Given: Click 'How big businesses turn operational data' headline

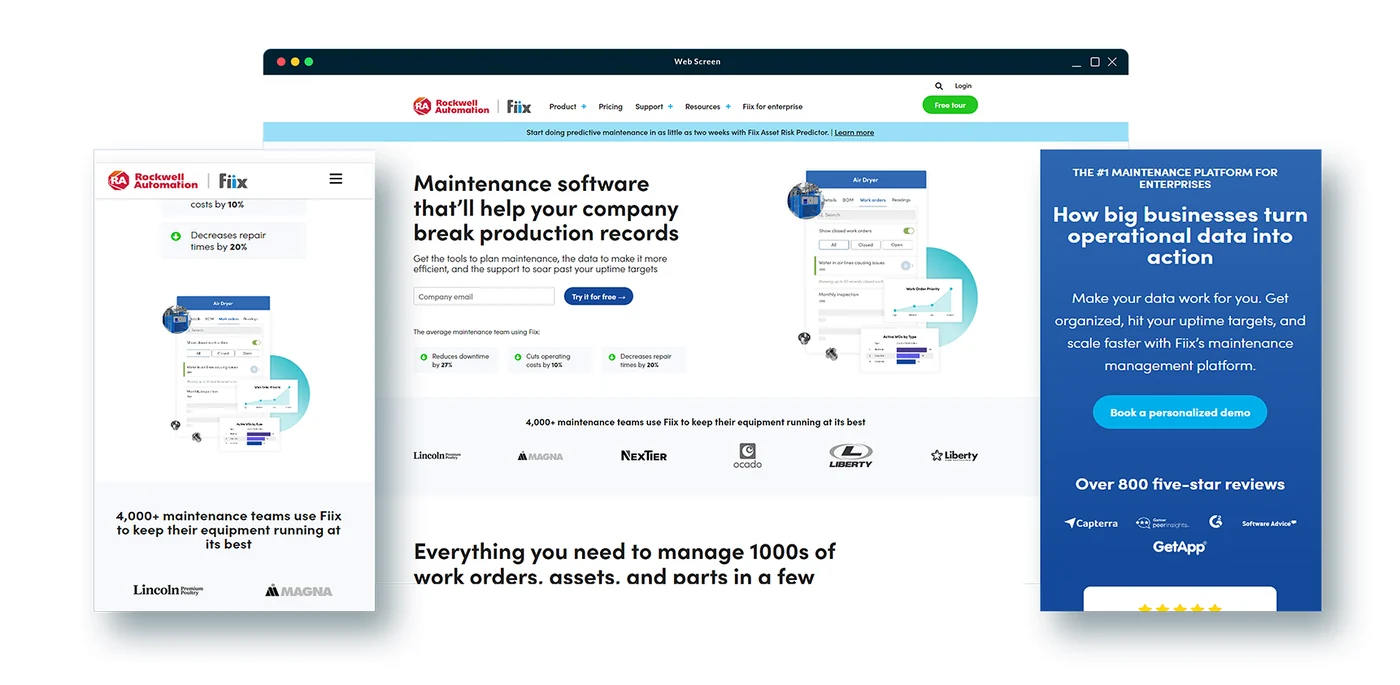Looking at the screenshot, I should [1180, 236].
